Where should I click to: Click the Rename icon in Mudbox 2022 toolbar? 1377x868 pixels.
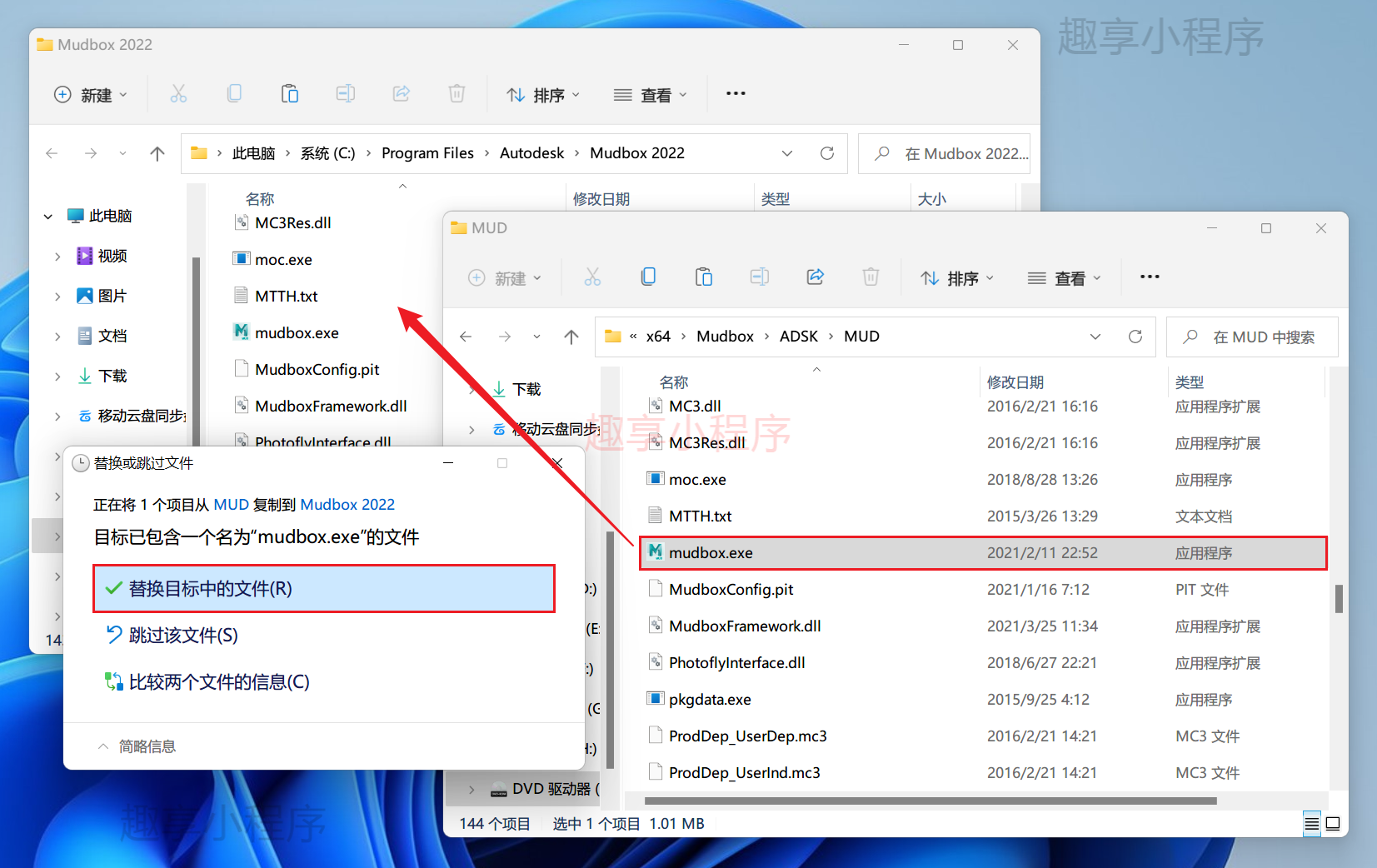(x=346, y=94)
